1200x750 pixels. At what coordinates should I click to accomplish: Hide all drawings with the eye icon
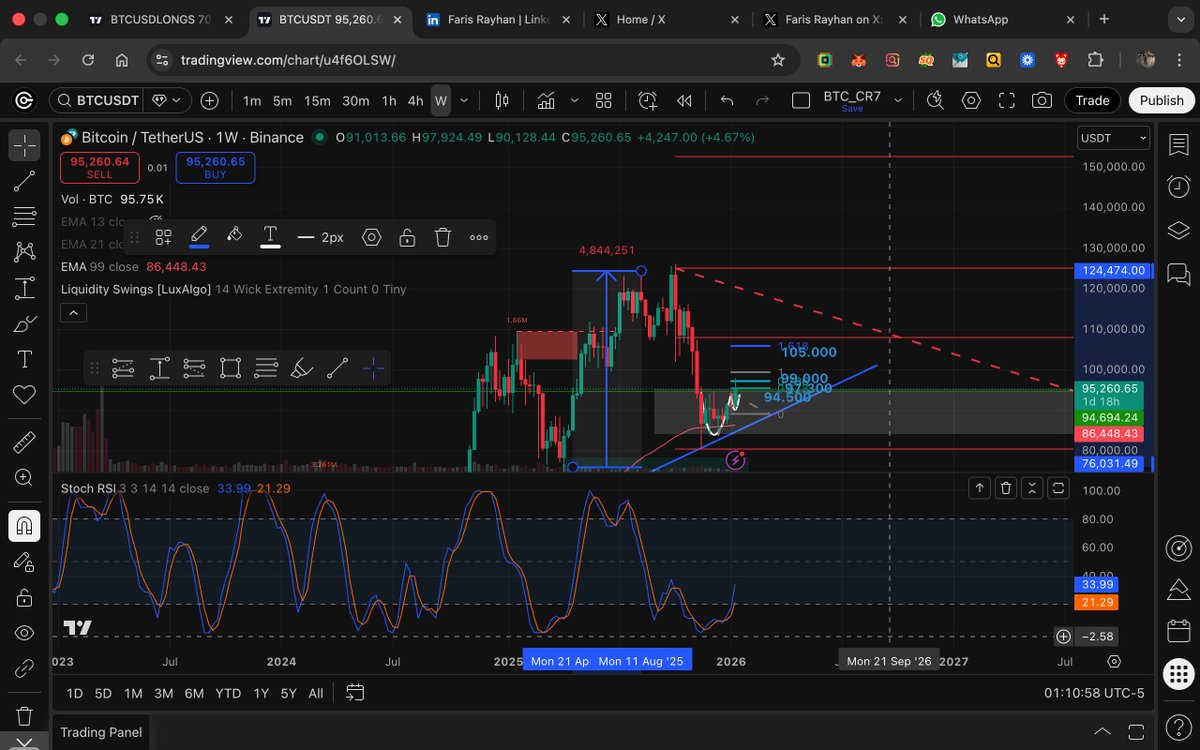point(24,633)
